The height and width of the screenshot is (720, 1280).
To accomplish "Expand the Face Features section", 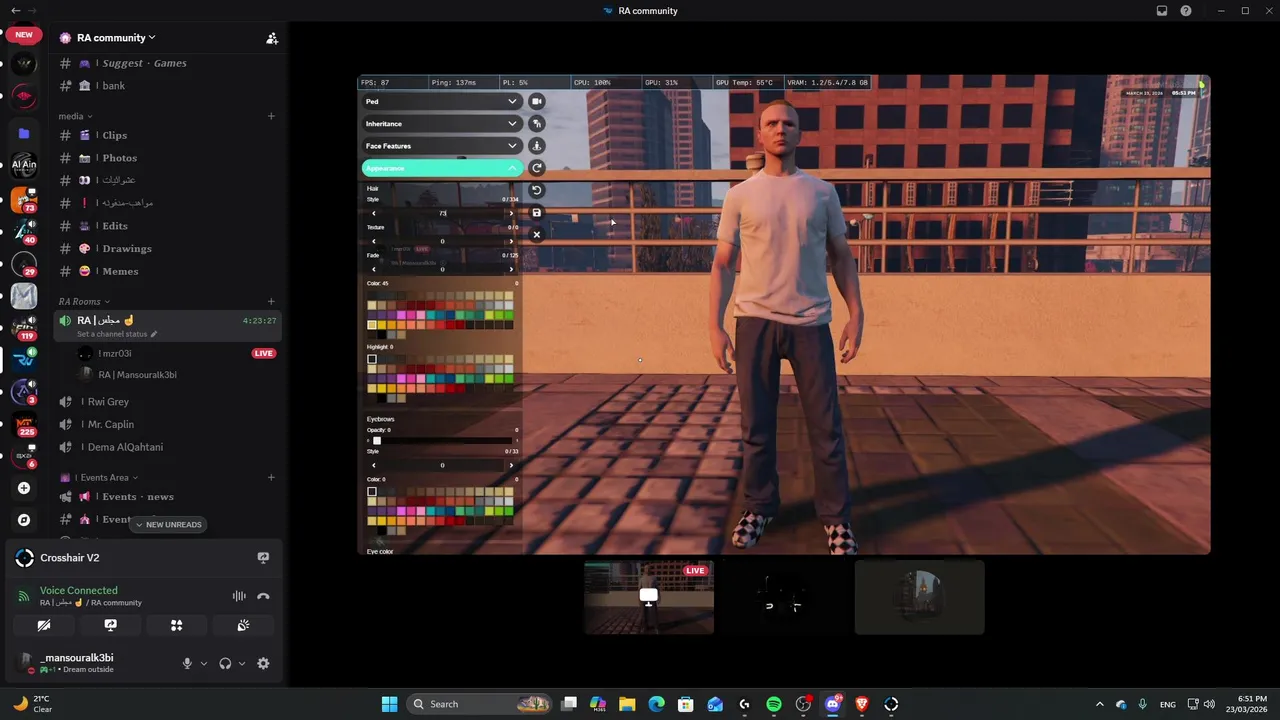I will [x=442, y=146].
